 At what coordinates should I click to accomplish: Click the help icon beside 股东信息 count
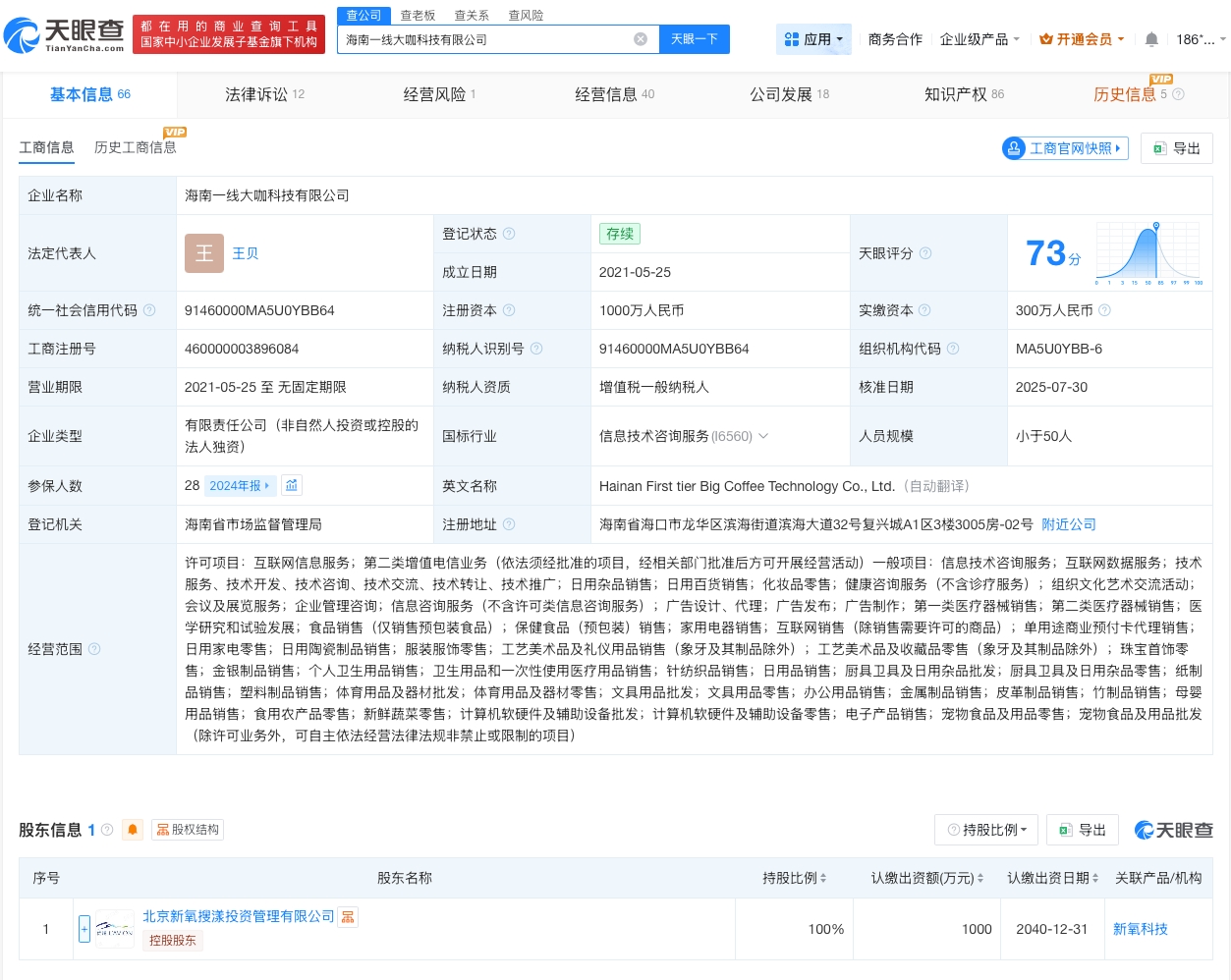tap(107, 830)
